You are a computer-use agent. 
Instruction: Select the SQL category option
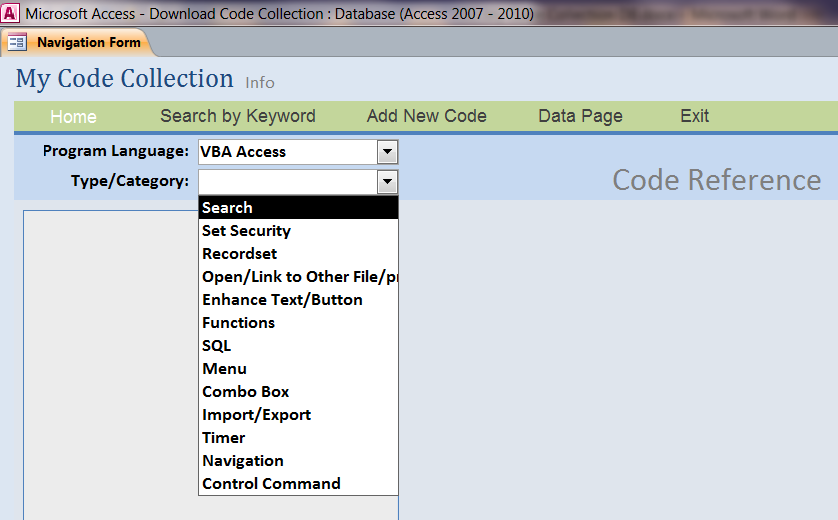(298, 345)
